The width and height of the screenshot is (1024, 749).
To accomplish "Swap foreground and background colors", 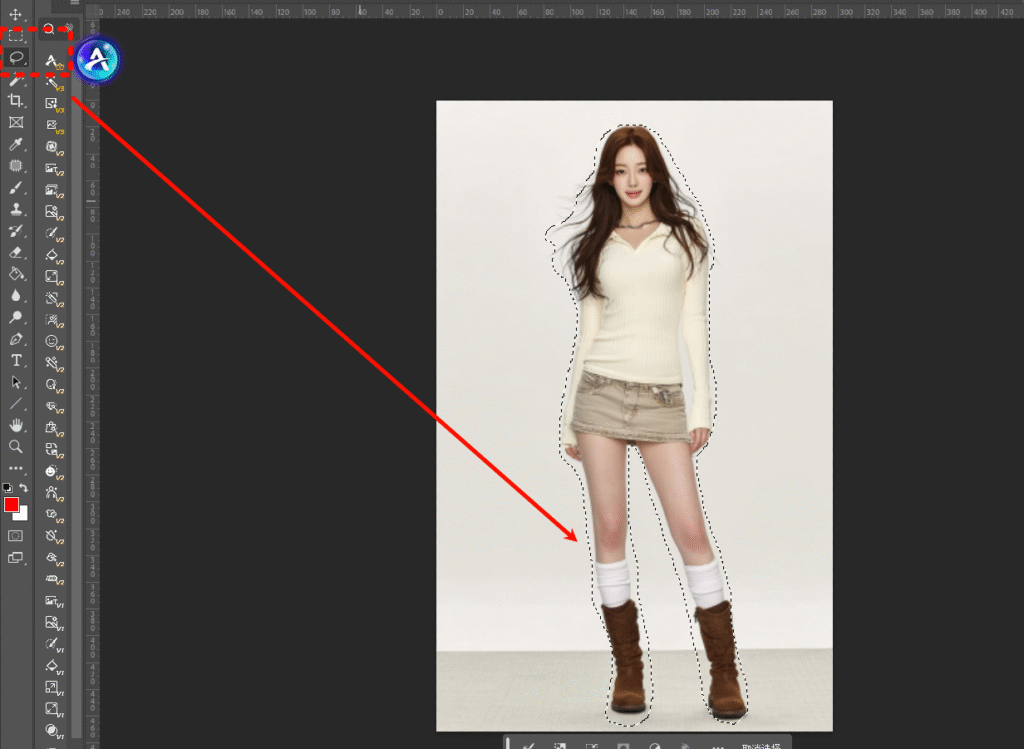I will click(24, 488).
